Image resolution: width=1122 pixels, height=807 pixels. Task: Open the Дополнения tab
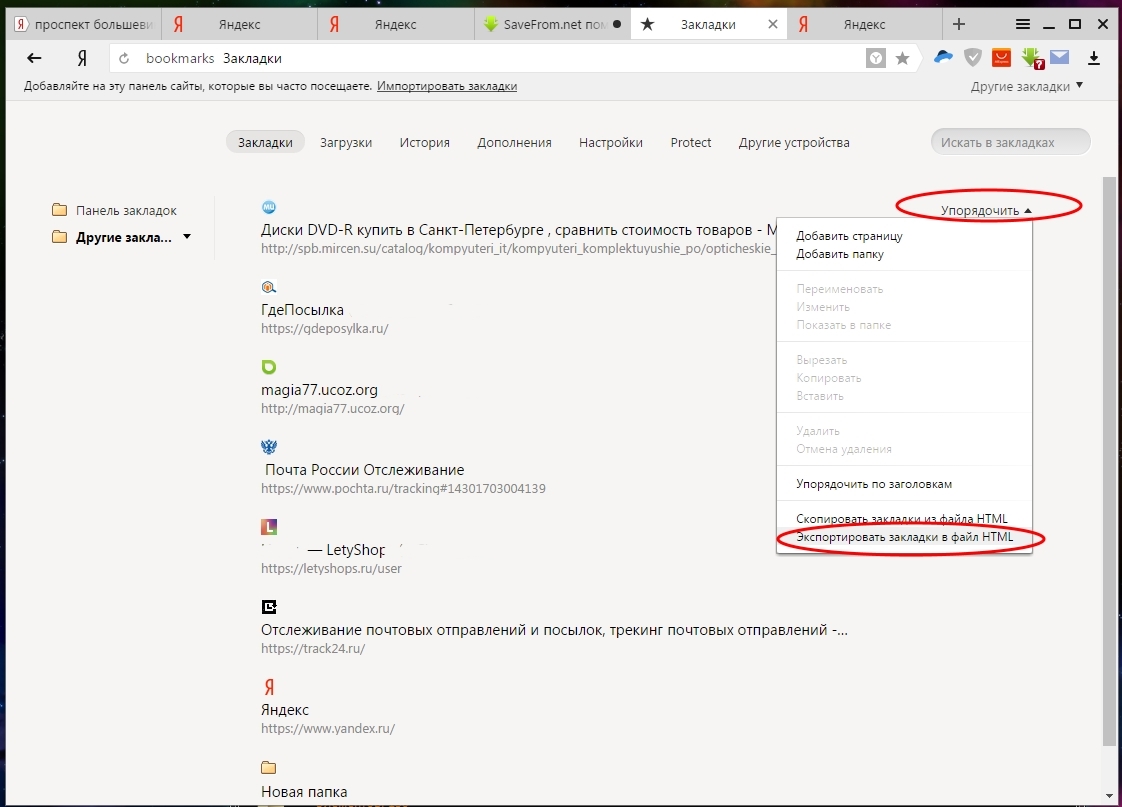pos(514,142)
